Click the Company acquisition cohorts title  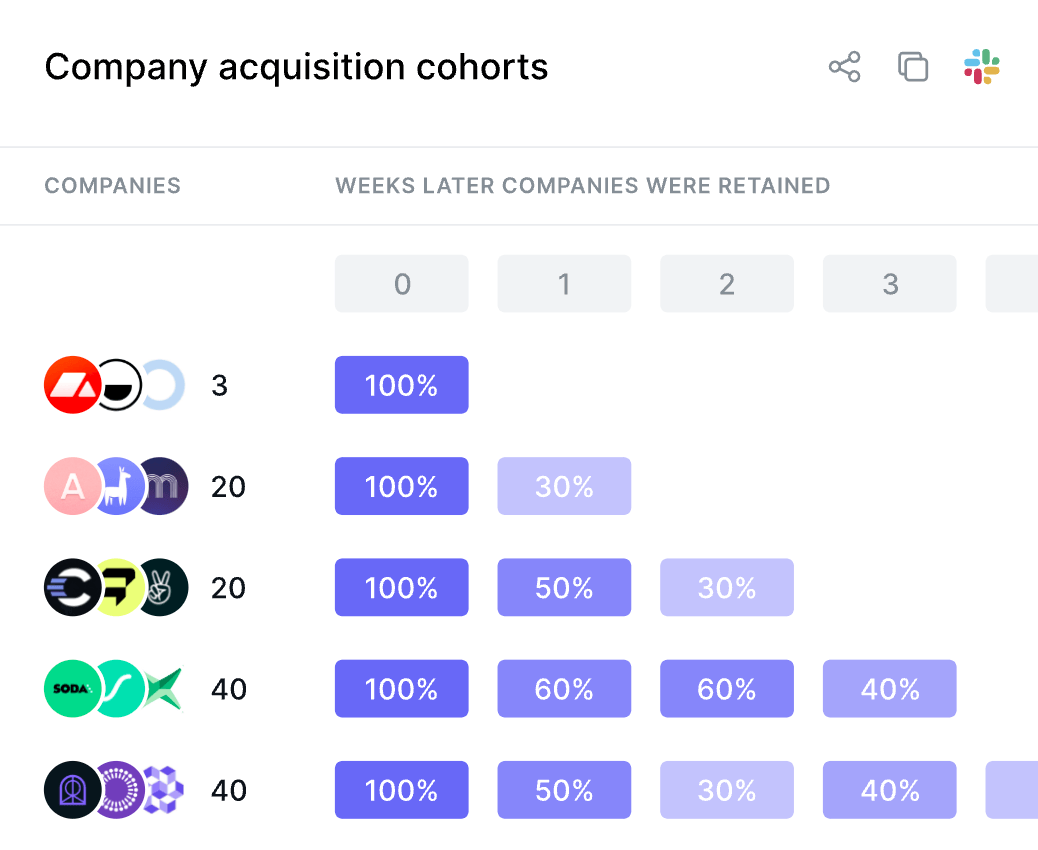[296, 67]
